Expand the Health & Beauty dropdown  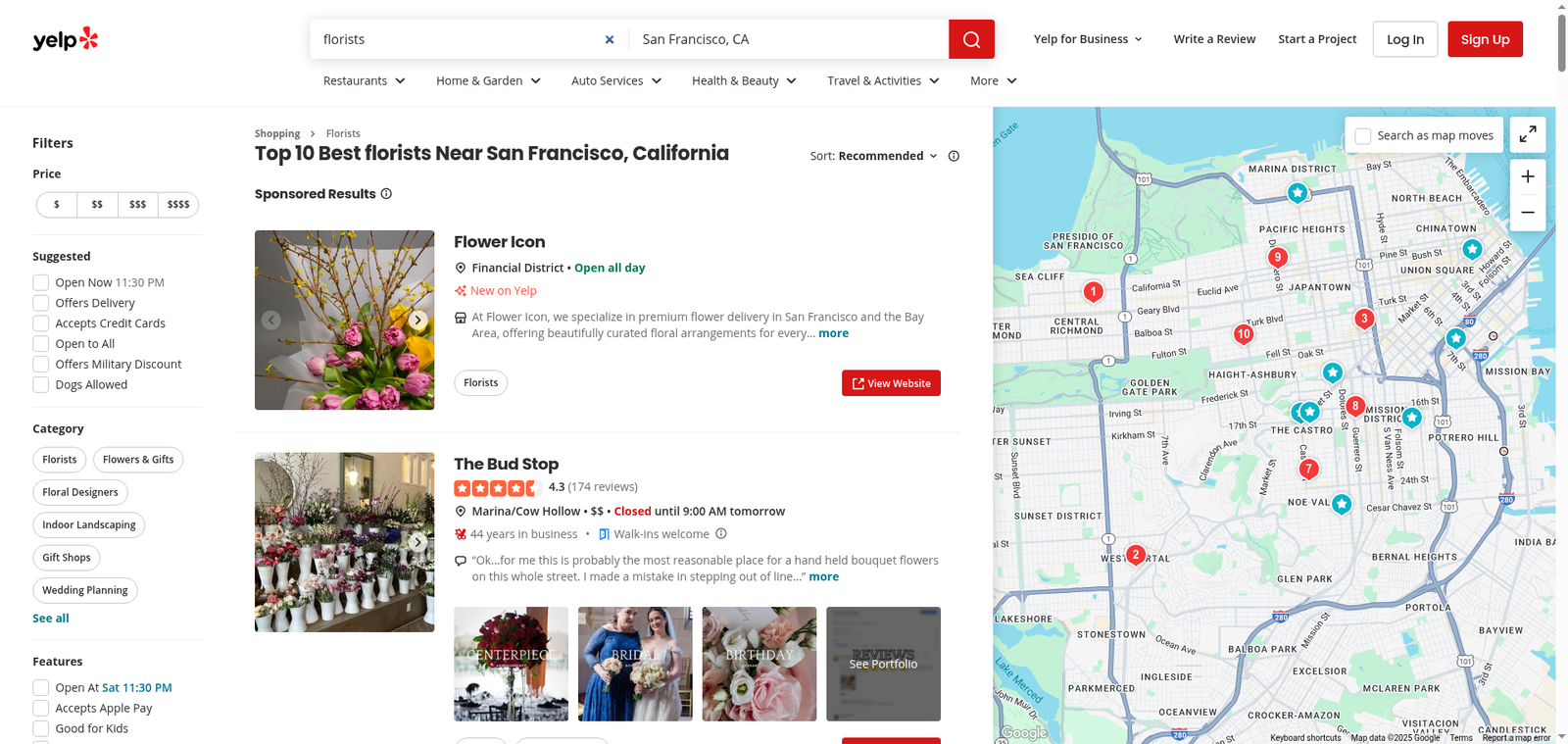744,80
